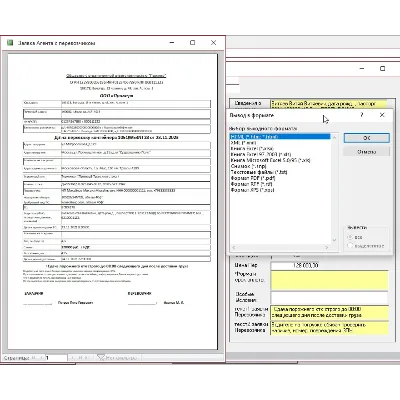Viewport: 400px width, 400px height.
Task: Choose Книга Excel 97-2003 (*.xls) format
Action: 261,154
